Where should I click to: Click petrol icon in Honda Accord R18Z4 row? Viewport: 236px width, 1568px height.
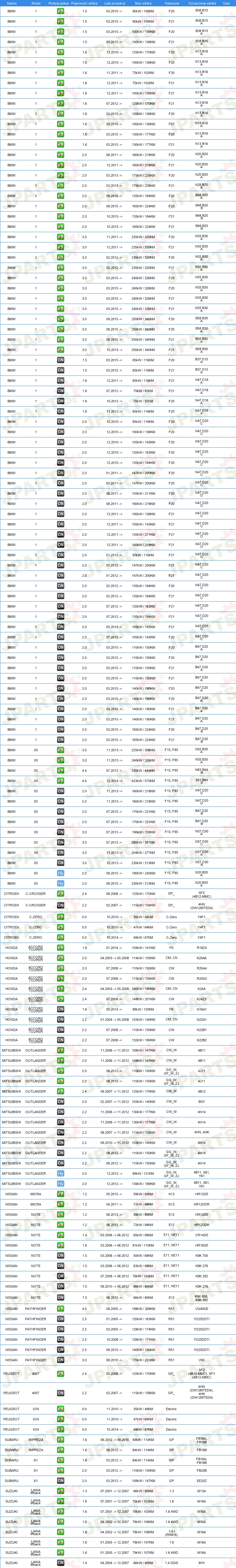coord(60,948)
